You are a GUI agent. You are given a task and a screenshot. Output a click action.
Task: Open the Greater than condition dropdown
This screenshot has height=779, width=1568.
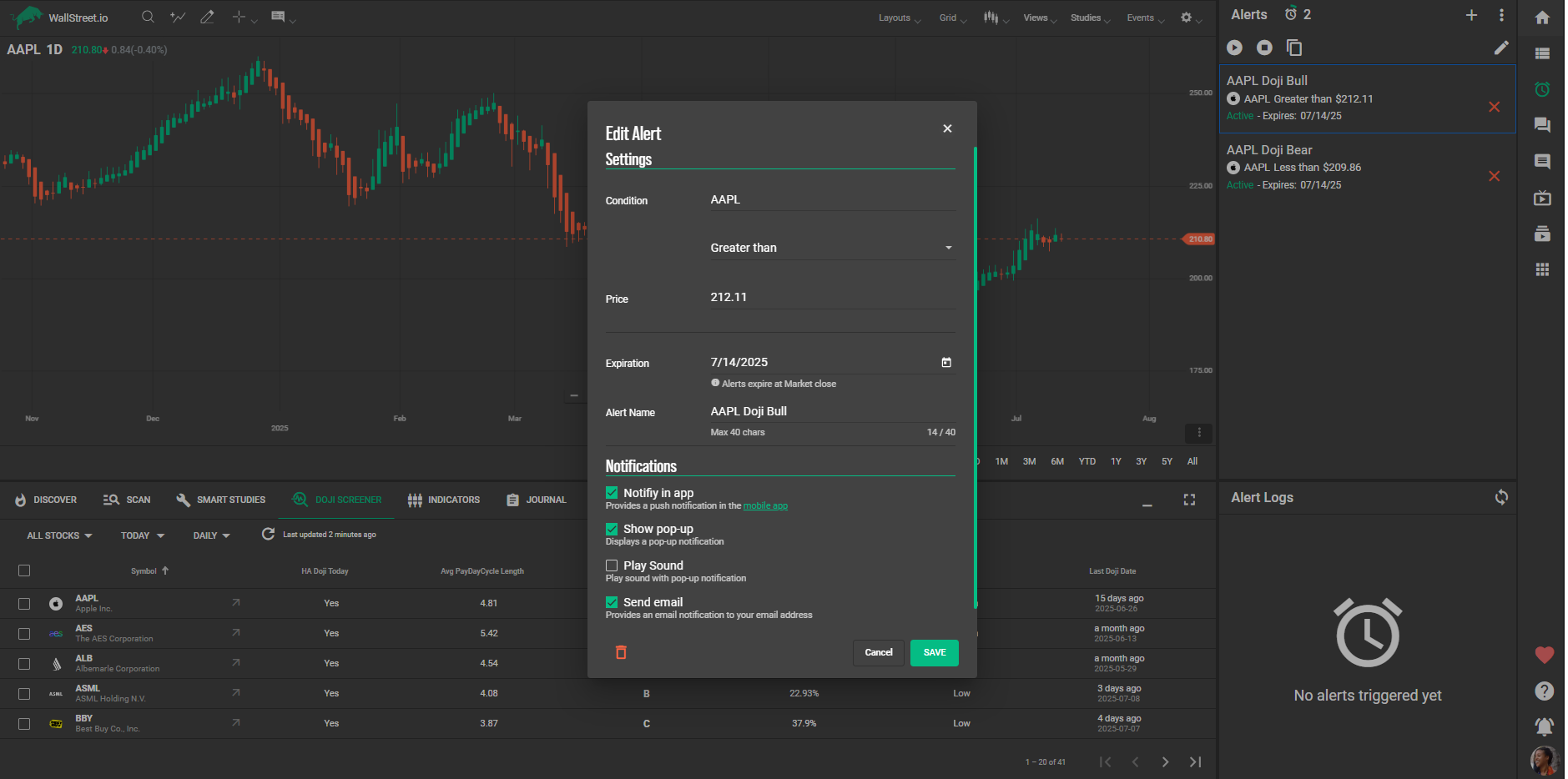tap(832, 248)
